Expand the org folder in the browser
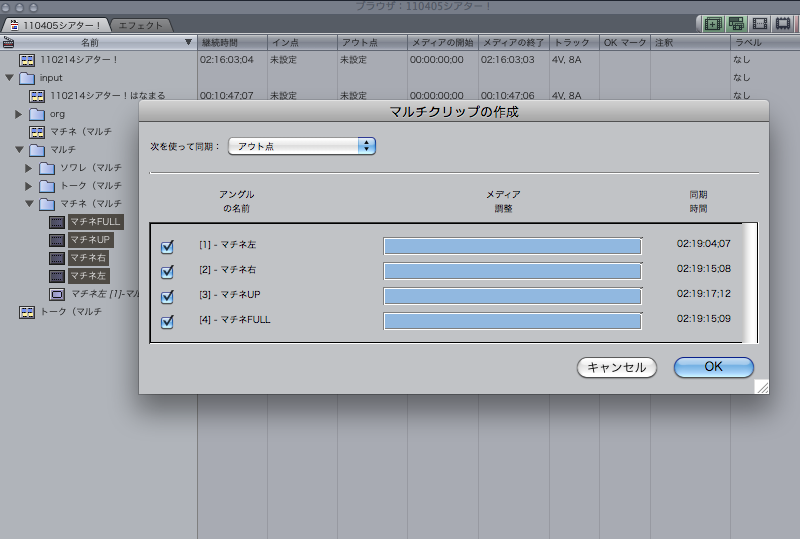This screenshot has width=800, height=539. click(x=18, y=114)
